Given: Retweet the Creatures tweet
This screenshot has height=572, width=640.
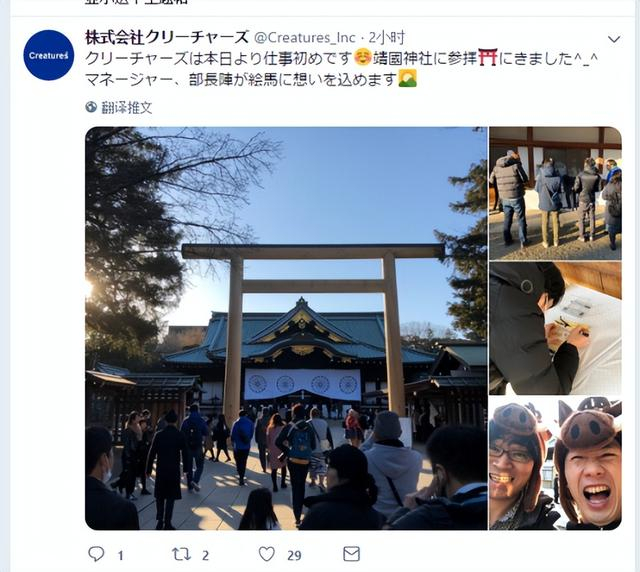Looking at the screenshot, I should [181, 554].
